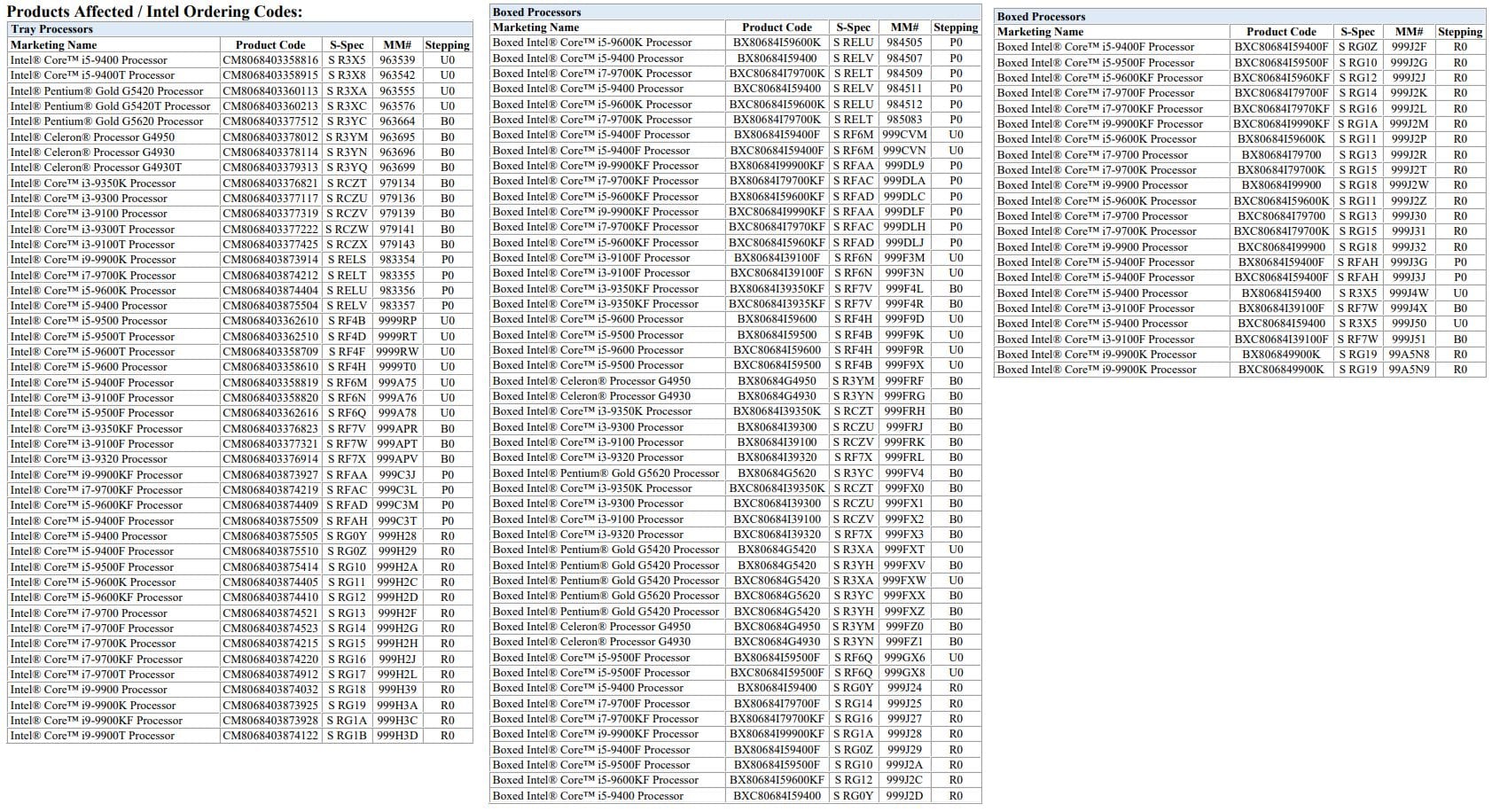This screenshot has height=812, width=1500.
Task: Select MM# cell 963539
Action: click(x=397, y=60)
